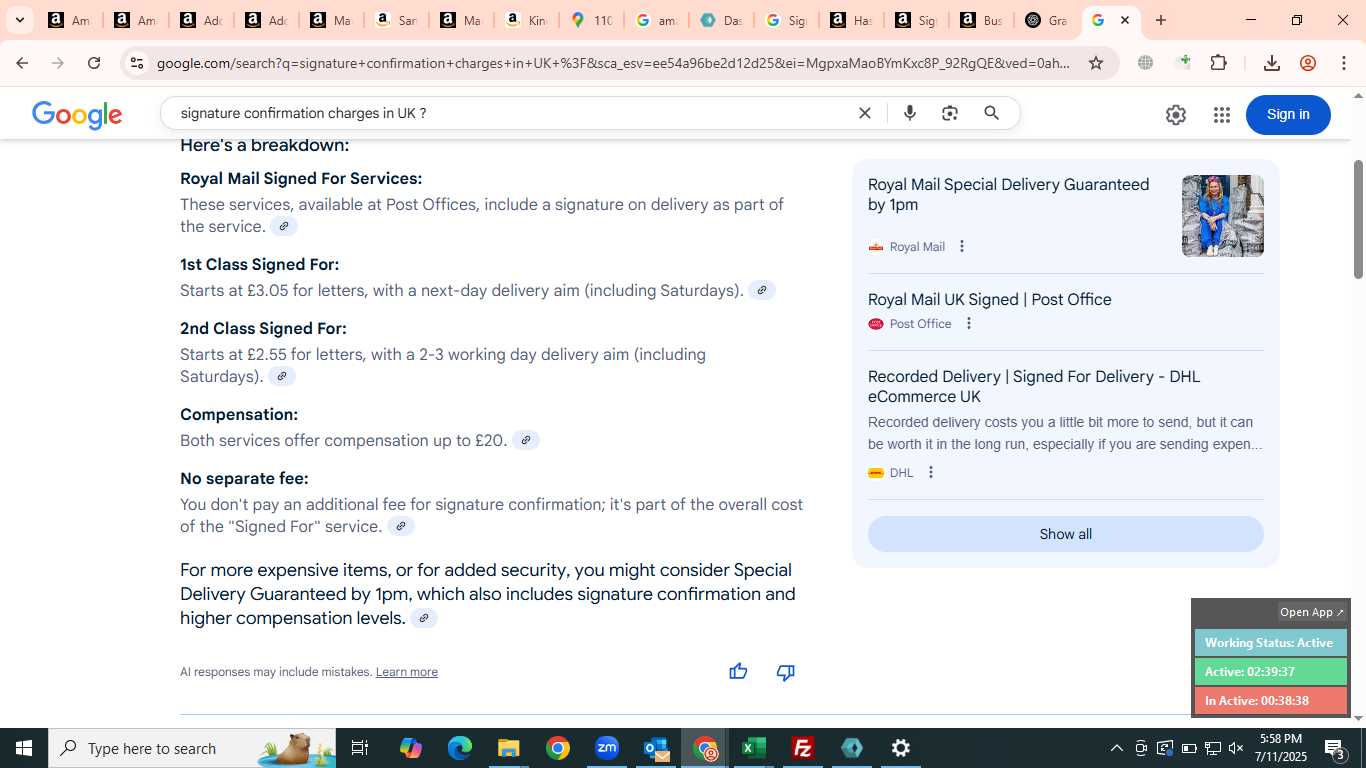Switch to the 'Das' tab
1366x768 pixels.
[x=721, y=20]
